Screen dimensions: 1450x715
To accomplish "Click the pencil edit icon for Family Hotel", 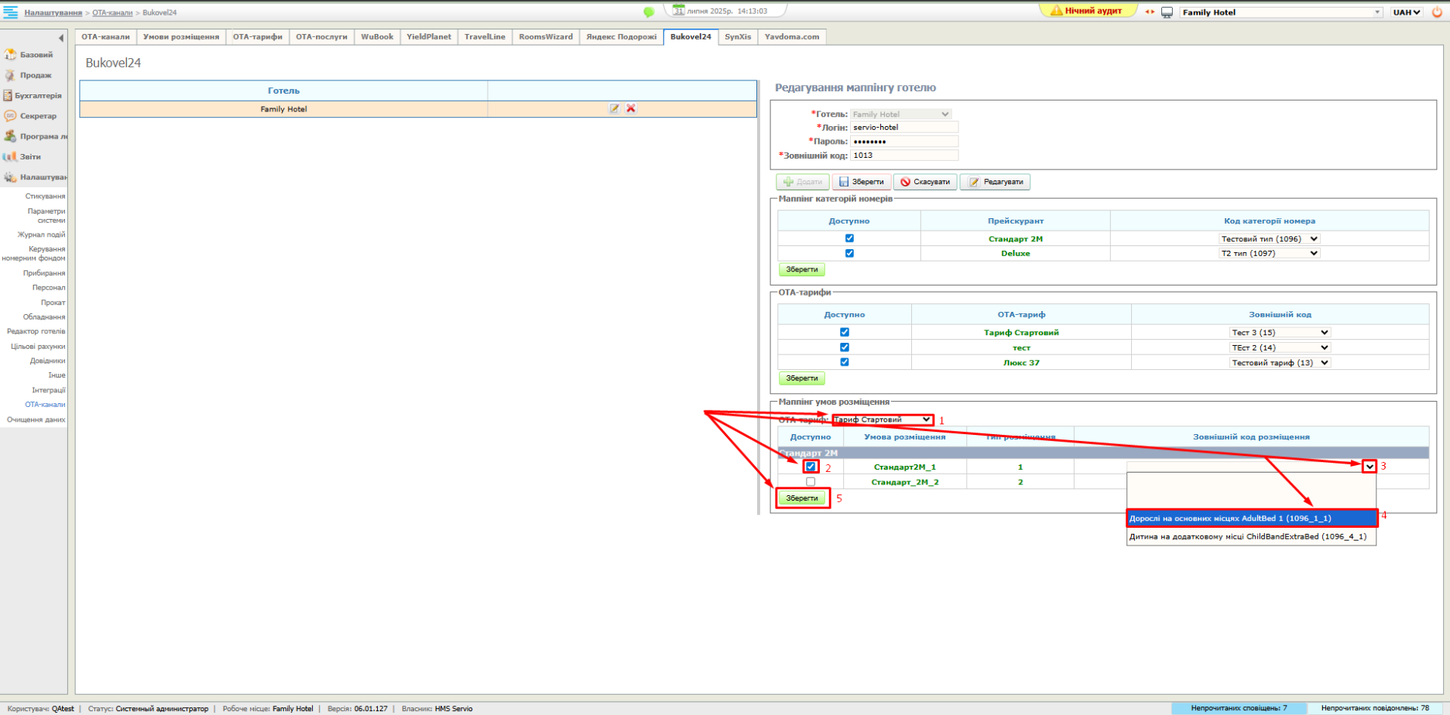I will pos(614,109).
